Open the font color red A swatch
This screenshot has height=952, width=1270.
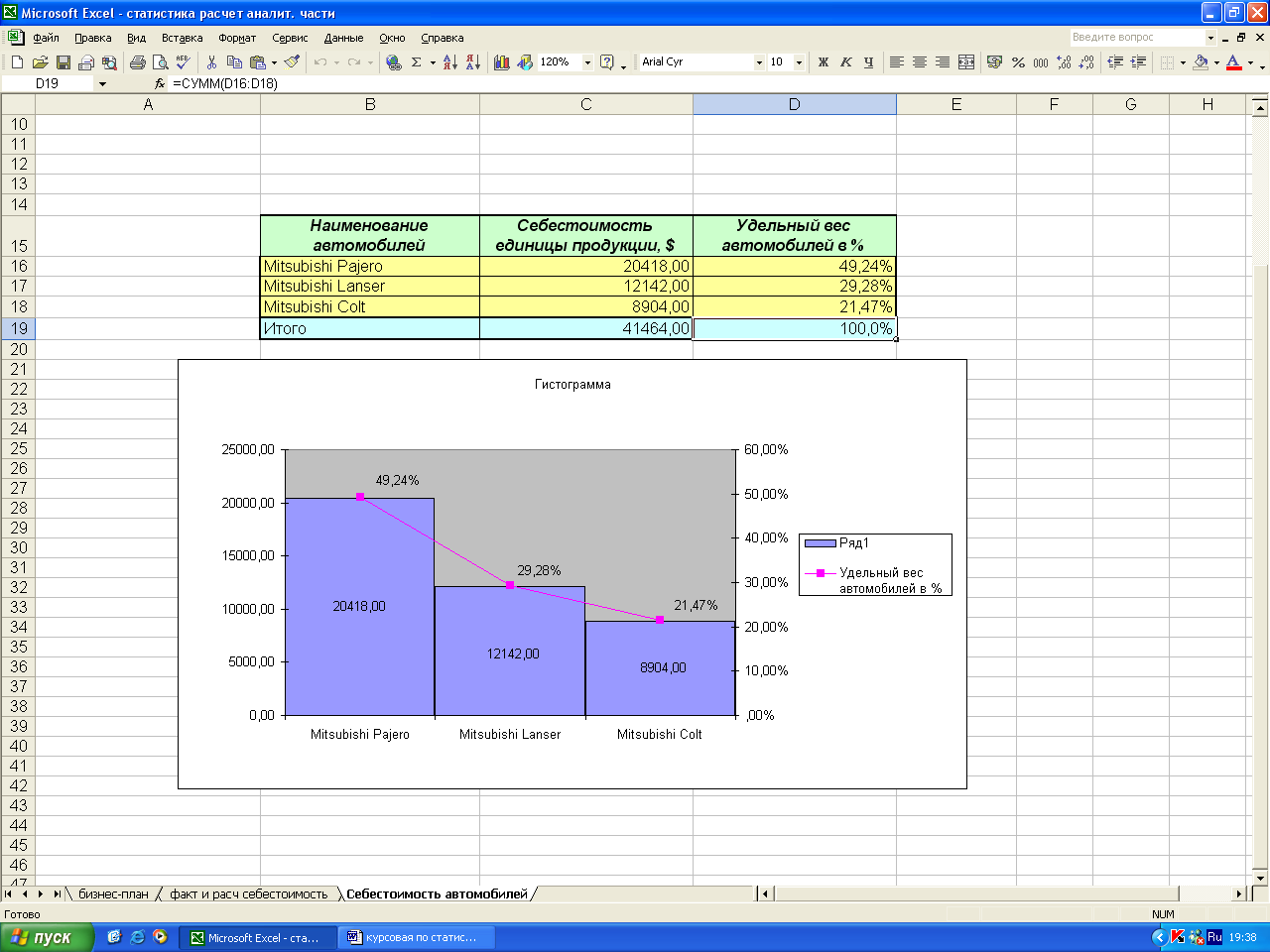[x=1233, y=62]
